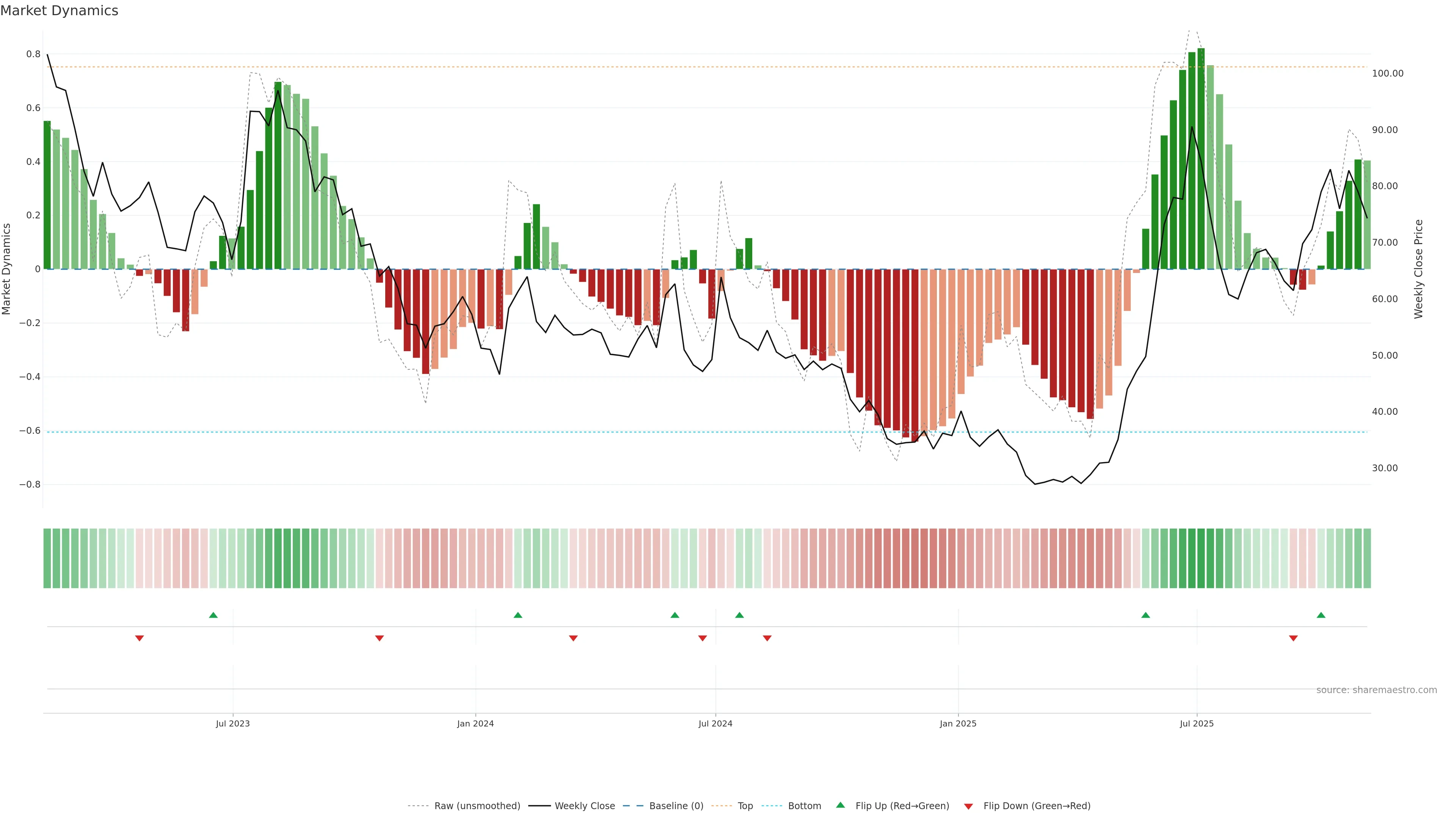
Task: Click the rightmost red Flip Down triangle marker
Action: (1293, 638)
